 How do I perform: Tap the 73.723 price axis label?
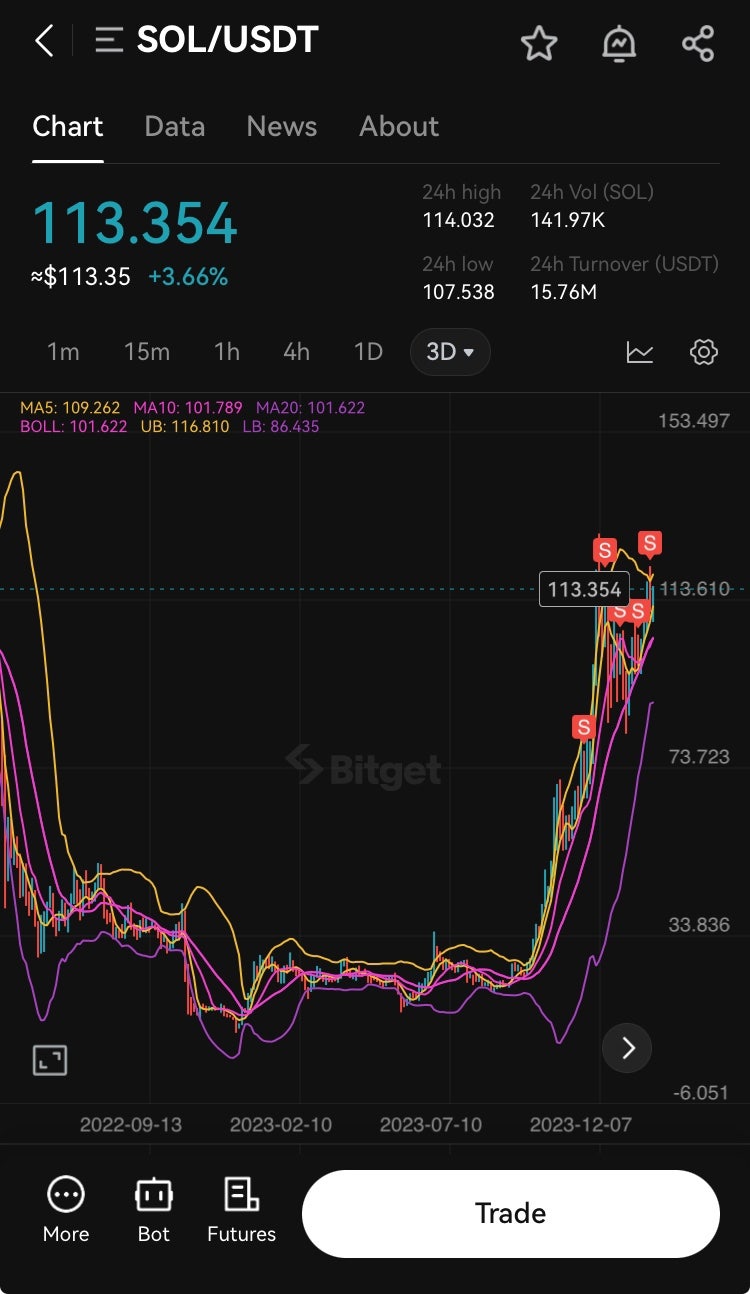click(x=699, y=757)
